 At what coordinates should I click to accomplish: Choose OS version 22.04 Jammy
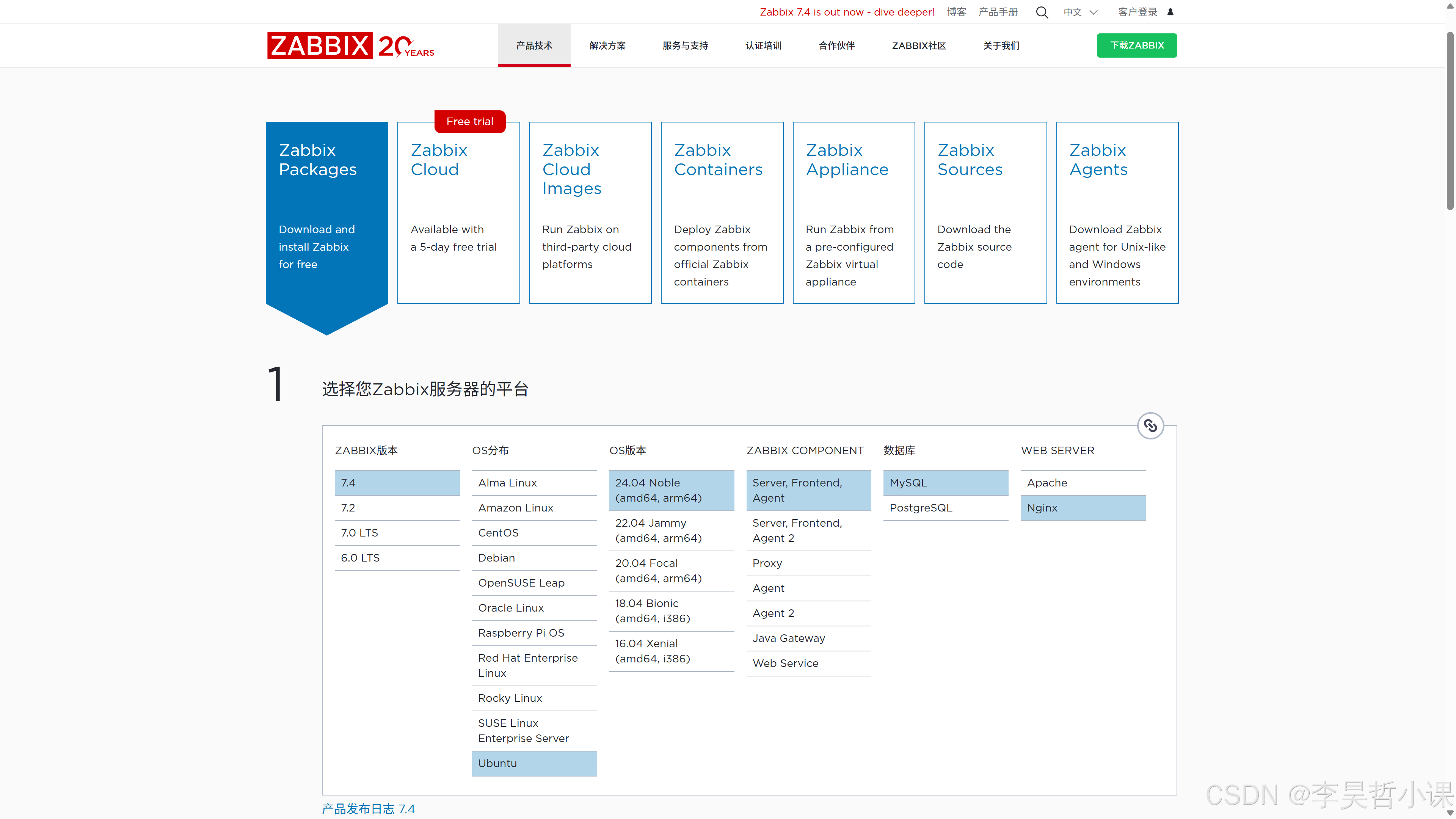point(672,531)
